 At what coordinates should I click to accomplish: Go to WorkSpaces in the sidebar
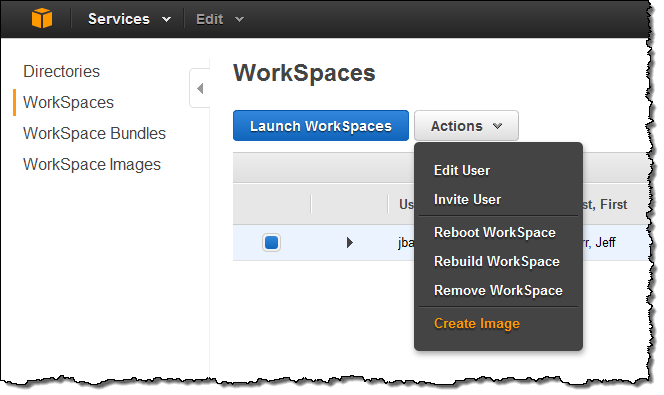click(x=68, y=102)
